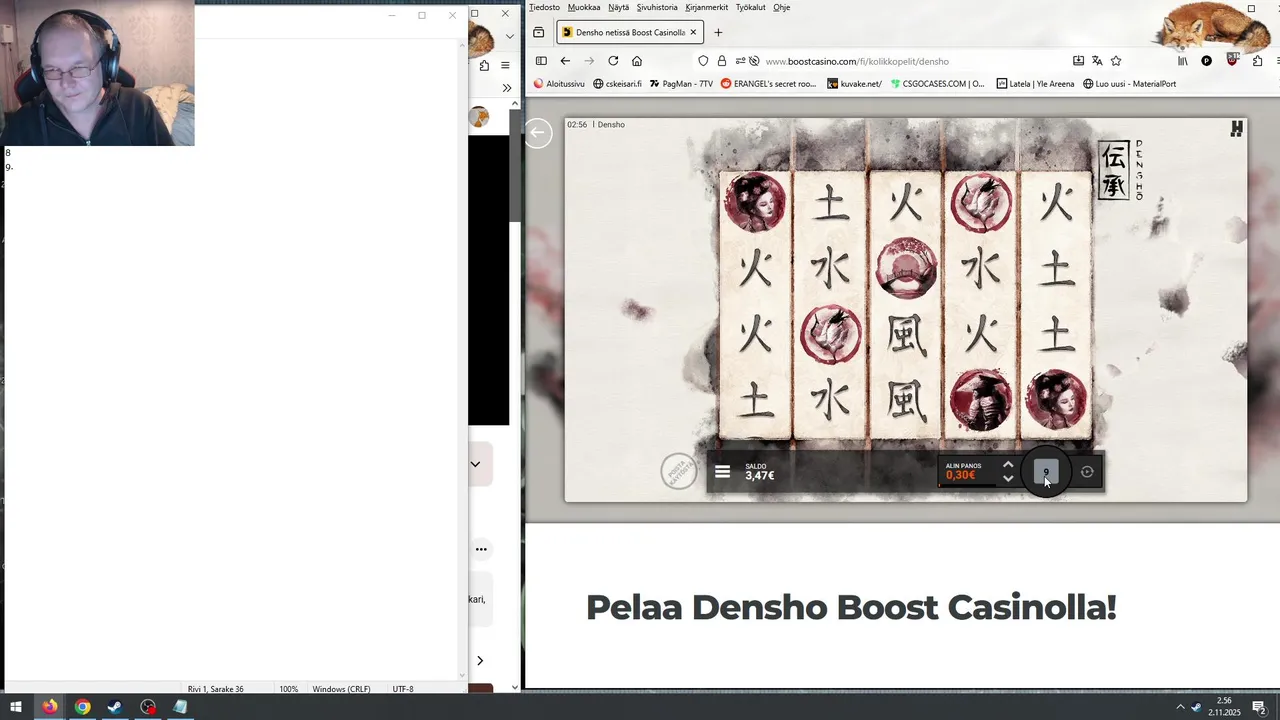
Task: Open the CSGOCASES.COM bookmark
Action: 937,84
